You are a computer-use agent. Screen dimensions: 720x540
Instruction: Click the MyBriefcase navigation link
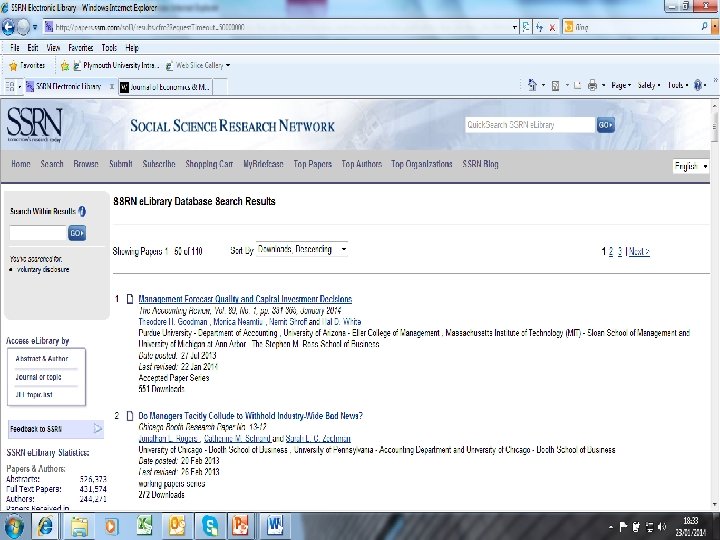(263, 164)
